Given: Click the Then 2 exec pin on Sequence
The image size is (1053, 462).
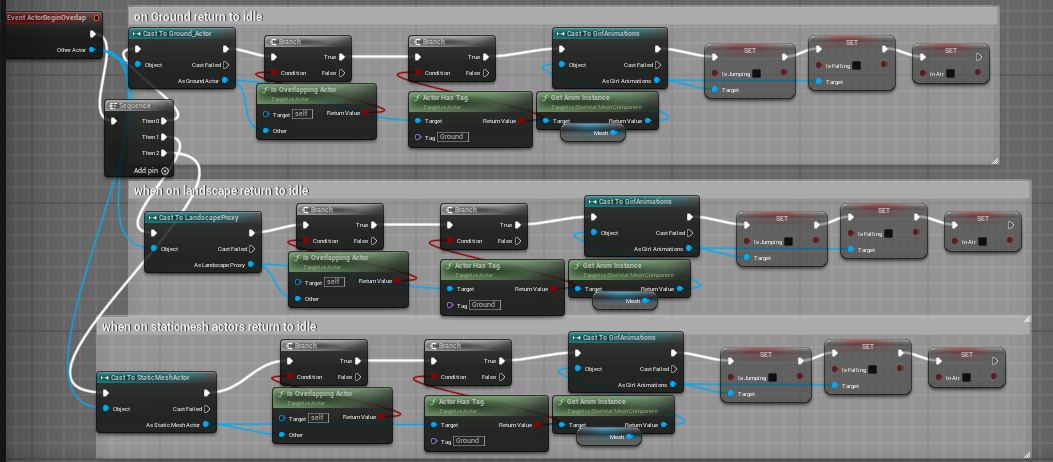Looking at the screenshot, I should 166,153.
